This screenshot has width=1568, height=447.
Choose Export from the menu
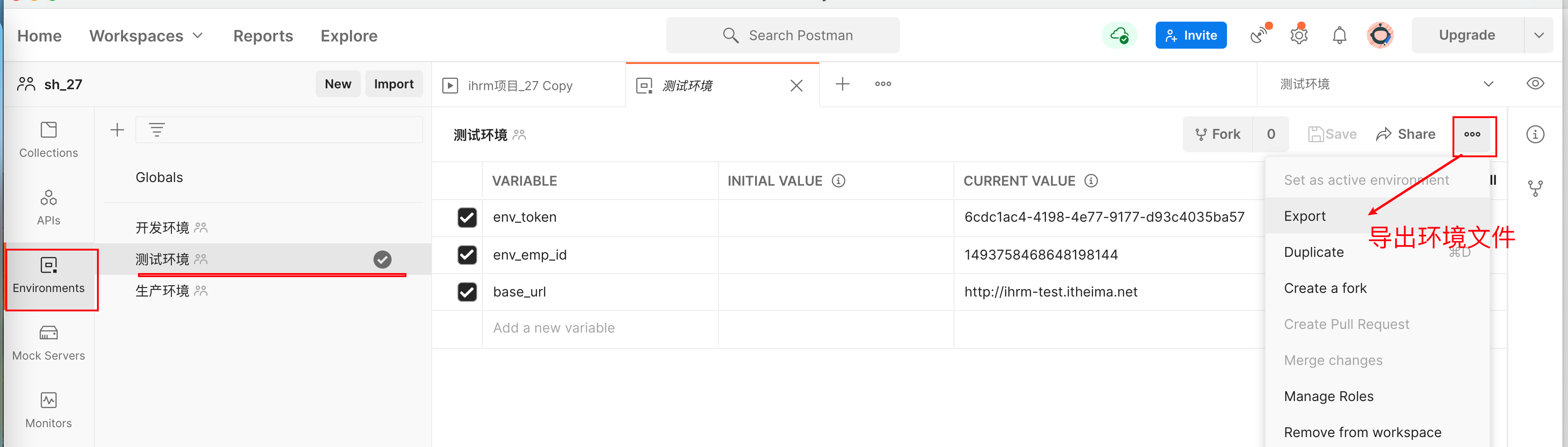pos(1377,216)
